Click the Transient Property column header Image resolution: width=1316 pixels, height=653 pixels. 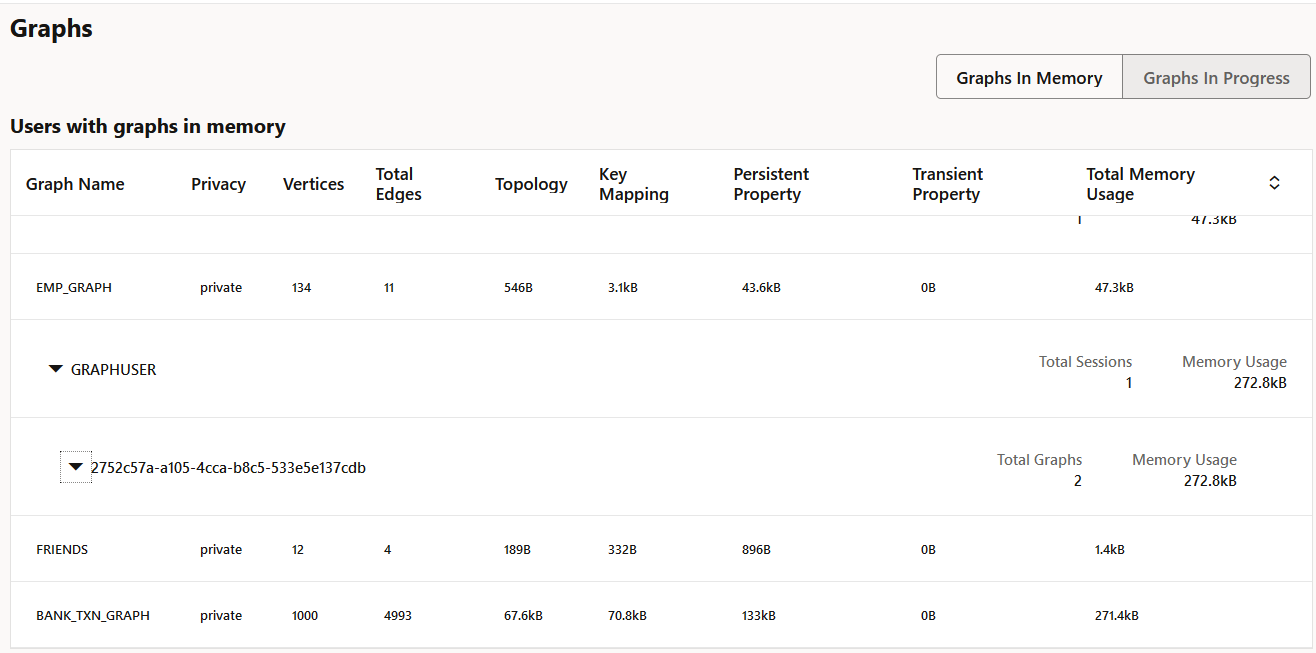(x=947, y=184)
